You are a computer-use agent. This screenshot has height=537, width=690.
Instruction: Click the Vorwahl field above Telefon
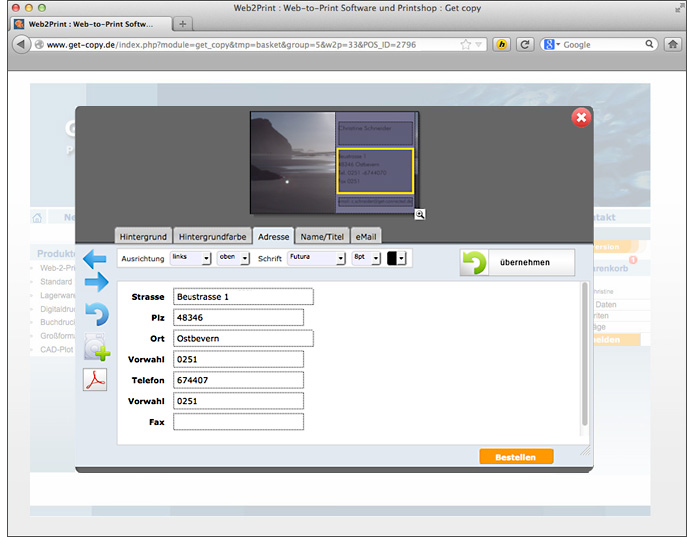[238, 359]
